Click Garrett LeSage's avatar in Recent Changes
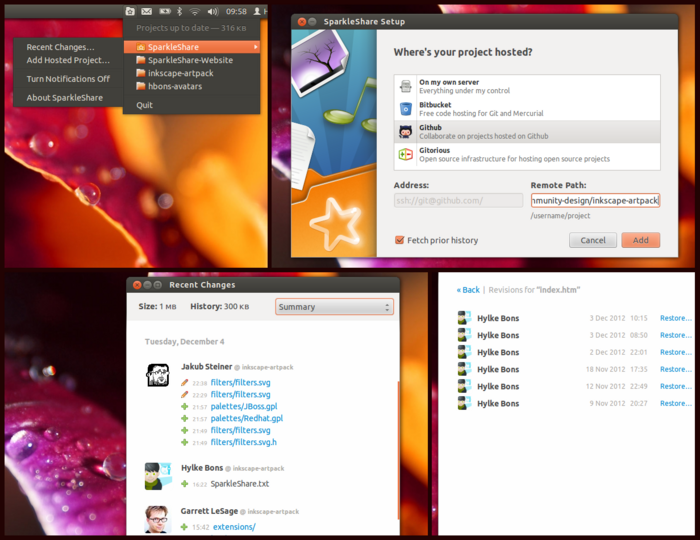This screenshot has height=540, width=700. 158,519
